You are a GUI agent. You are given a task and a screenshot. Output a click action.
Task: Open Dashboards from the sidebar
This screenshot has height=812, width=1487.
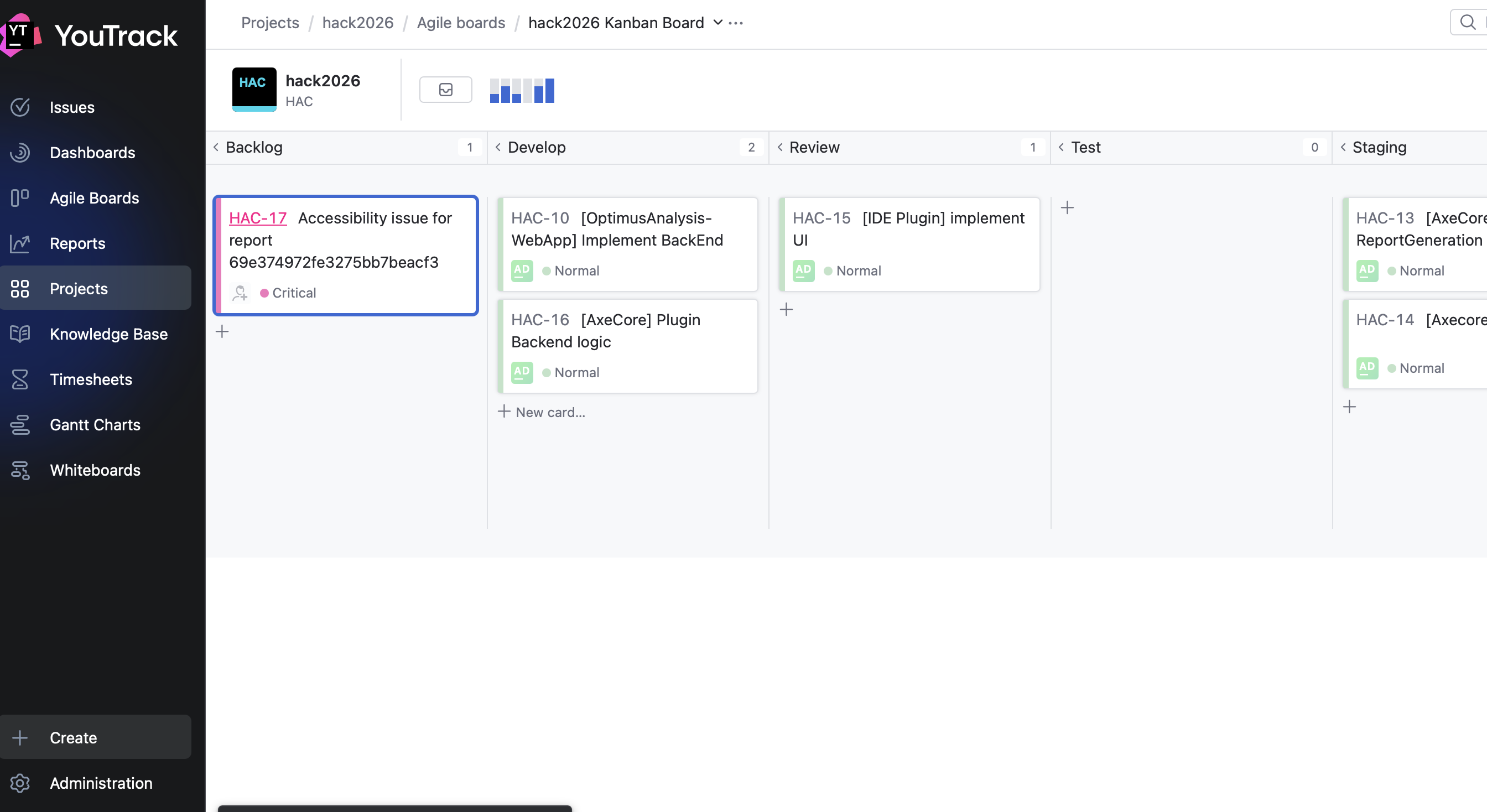(92, 152)
